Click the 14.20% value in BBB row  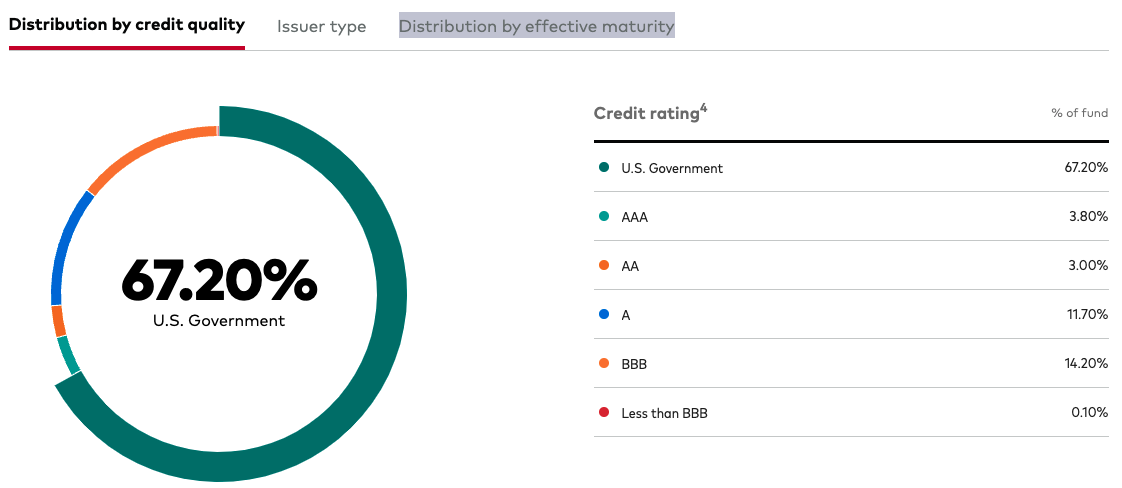click(x=1086, y=363)
